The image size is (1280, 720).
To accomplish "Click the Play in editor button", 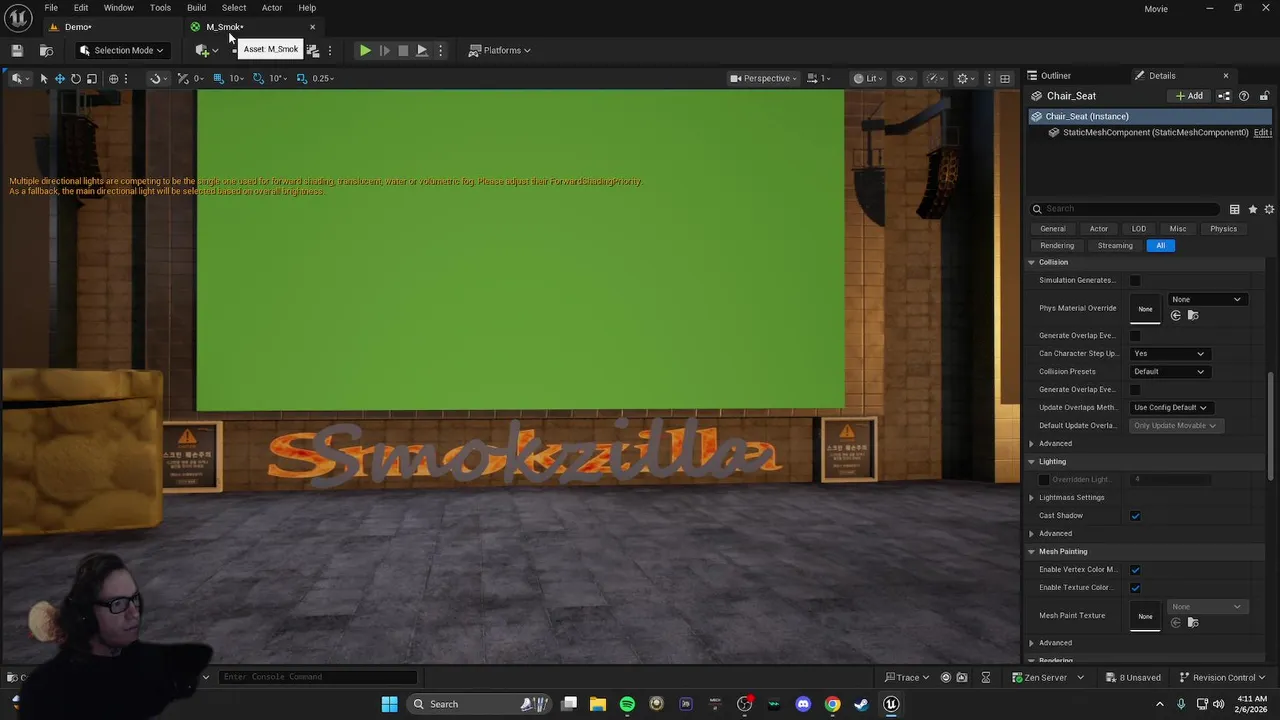I will click(365, 50).
